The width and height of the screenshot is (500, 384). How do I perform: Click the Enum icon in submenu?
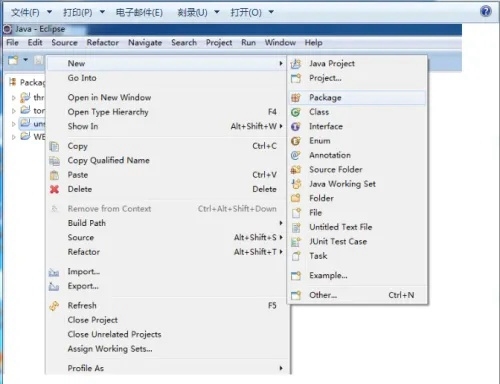(296, 141)
